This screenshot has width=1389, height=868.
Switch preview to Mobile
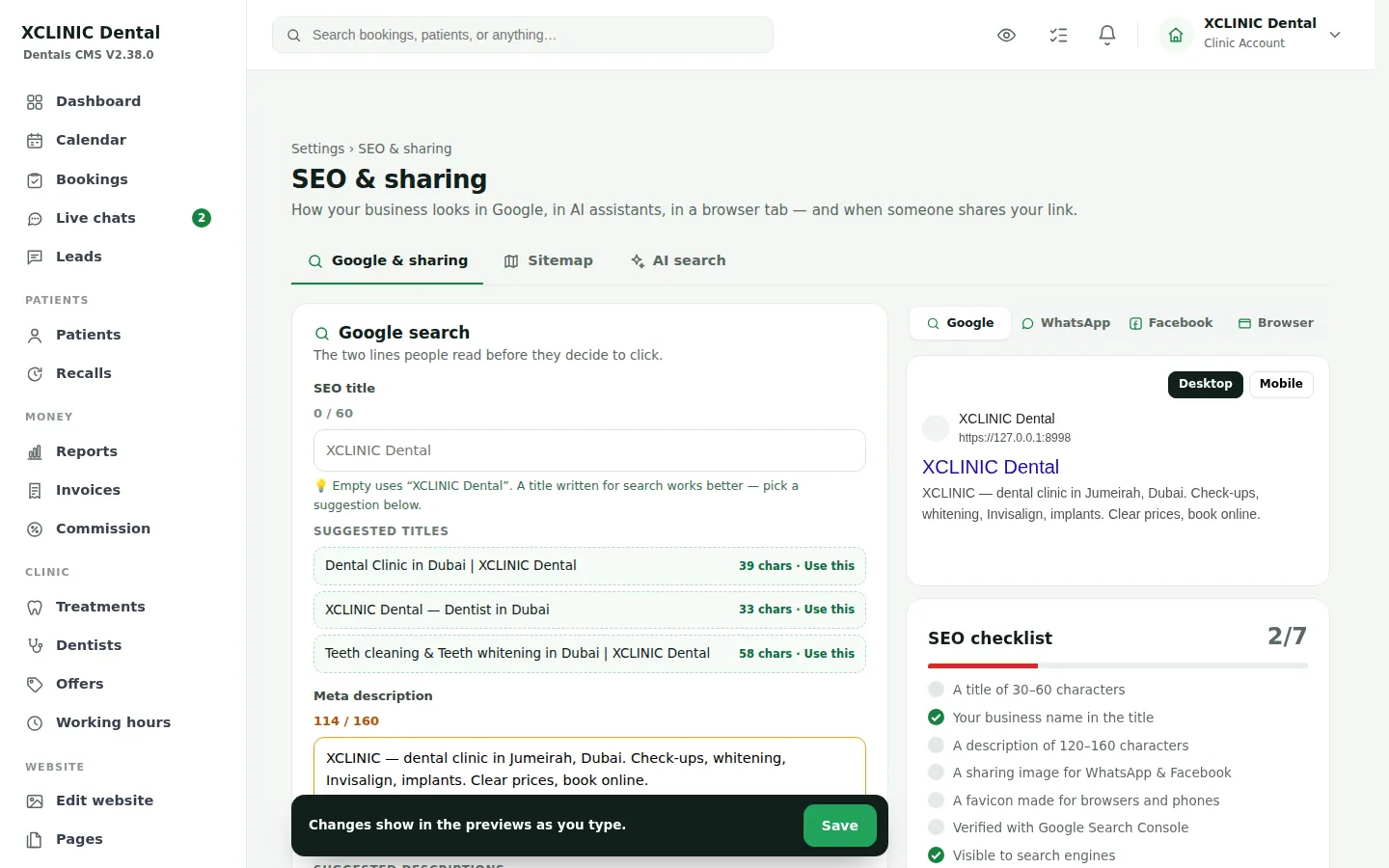1281,384
